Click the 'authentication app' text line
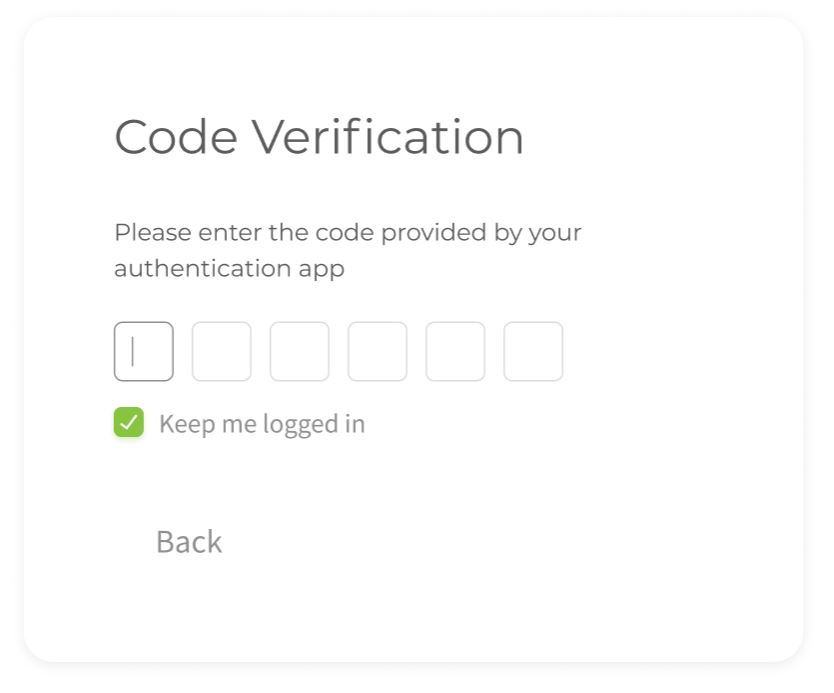Screen dimensions: 834x693 click(229, 269)
